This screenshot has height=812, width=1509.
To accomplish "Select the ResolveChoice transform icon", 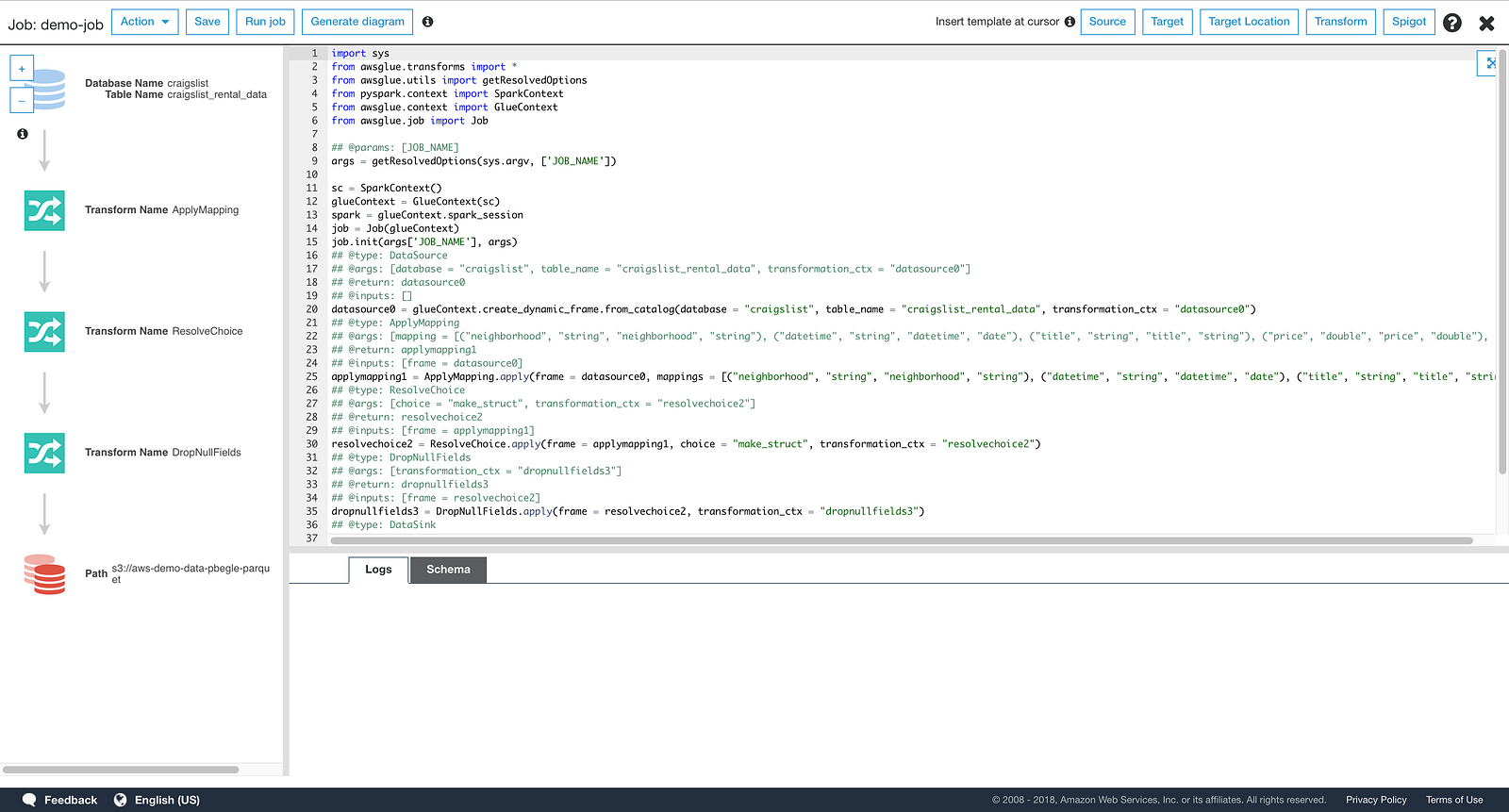I will point(44,332).
